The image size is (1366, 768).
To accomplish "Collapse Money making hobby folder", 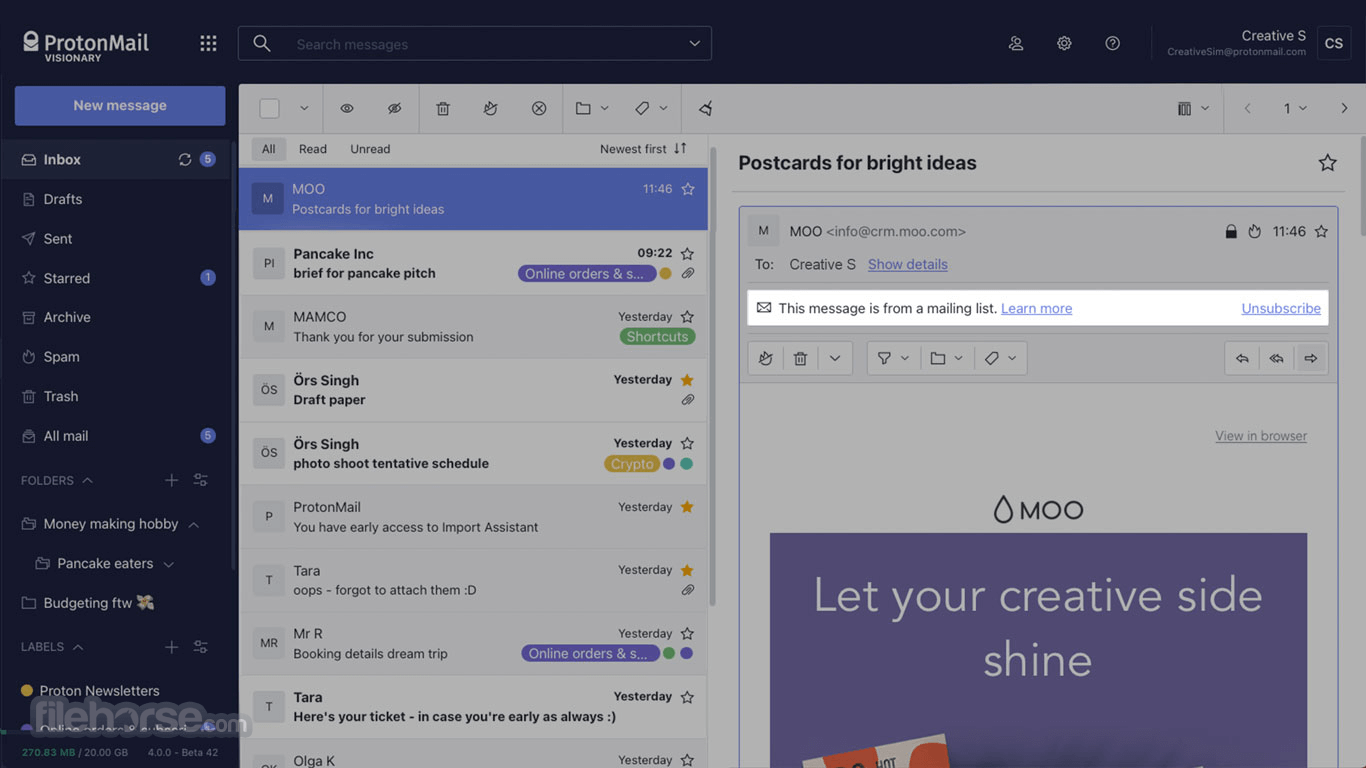I will point(193,524).
